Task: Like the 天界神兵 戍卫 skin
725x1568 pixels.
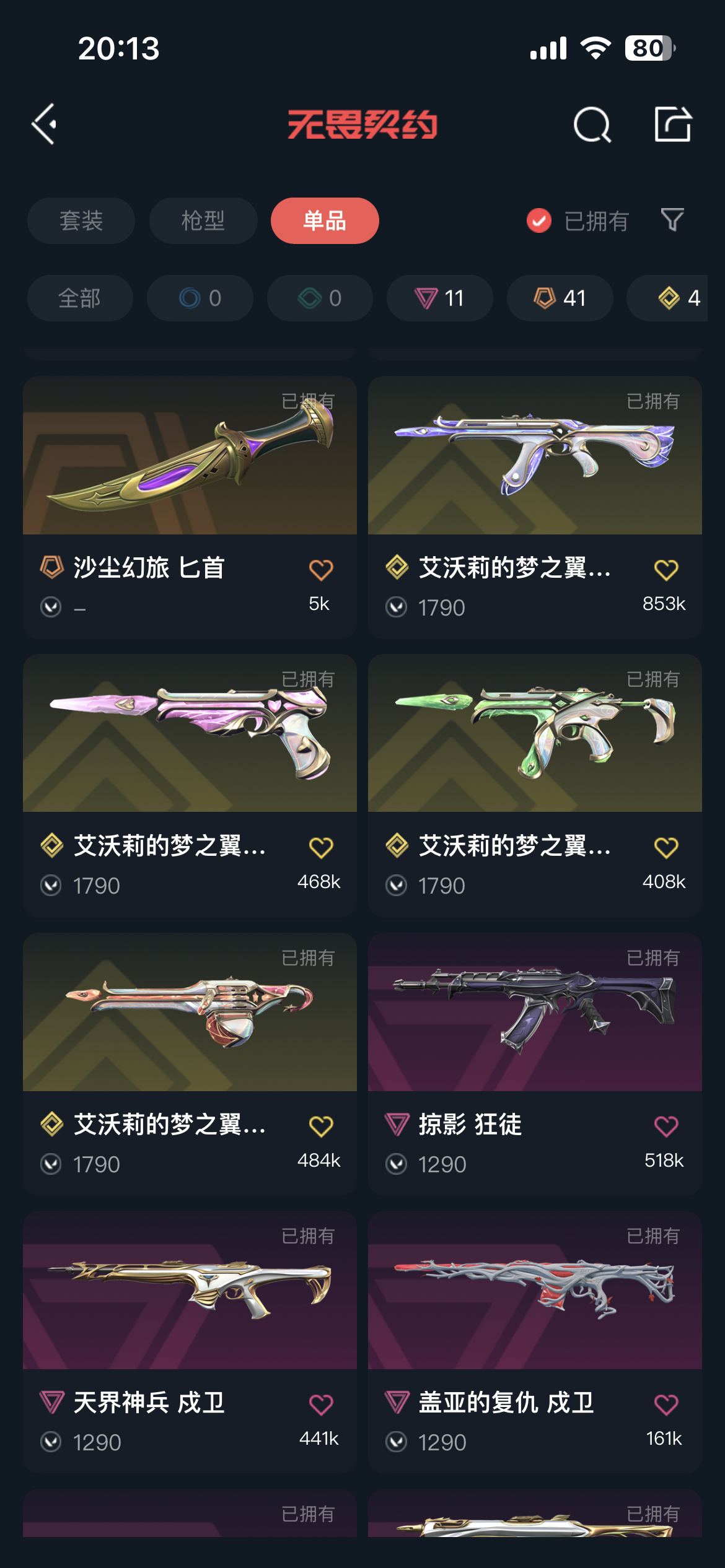Action: 321,1404
